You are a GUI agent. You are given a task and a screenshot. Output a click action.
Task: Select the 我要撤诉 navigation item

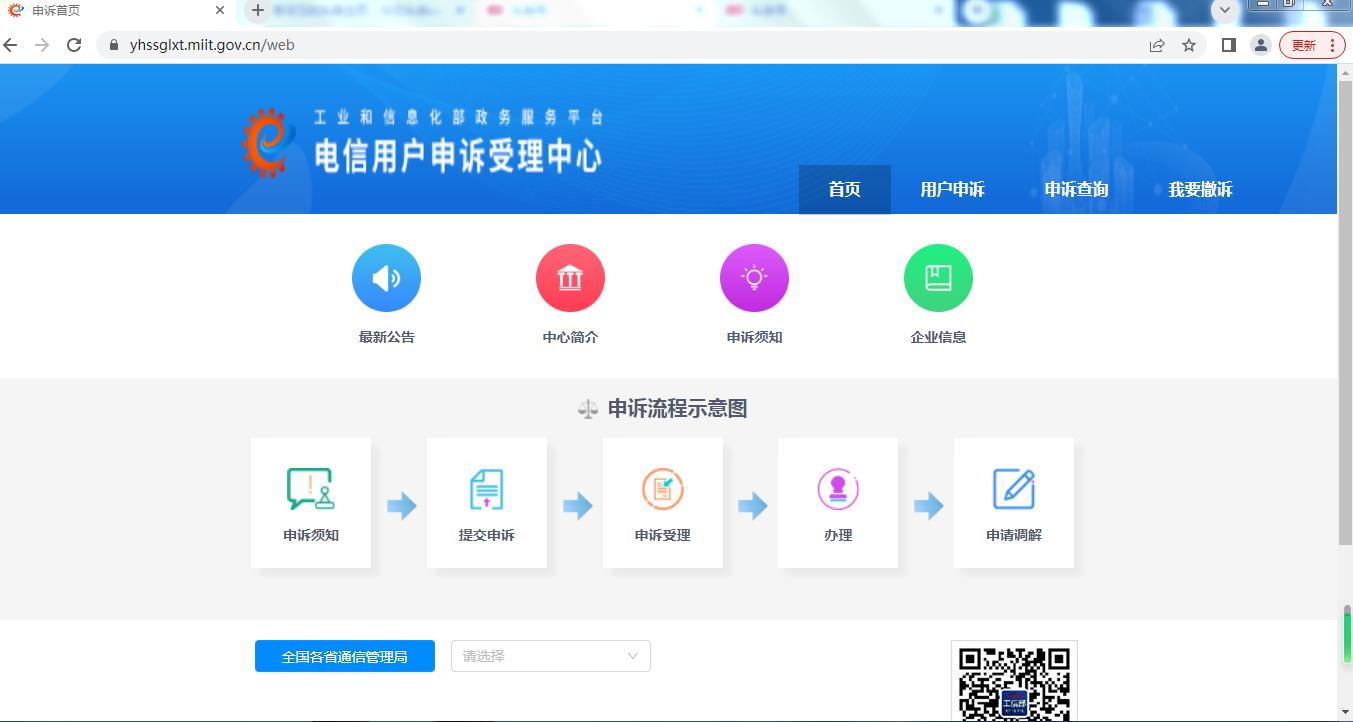pyautogui.click(x=1199, y=189)
